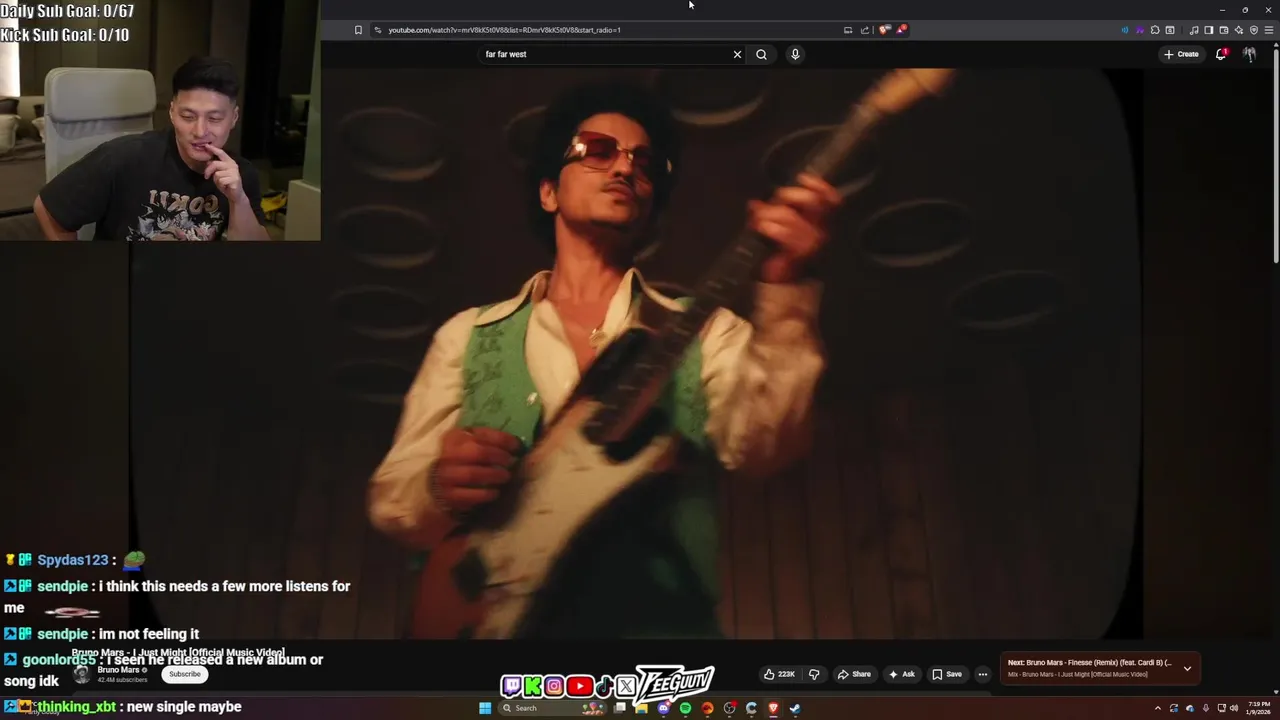Click the Ask button below the video

tap(901, 674)
